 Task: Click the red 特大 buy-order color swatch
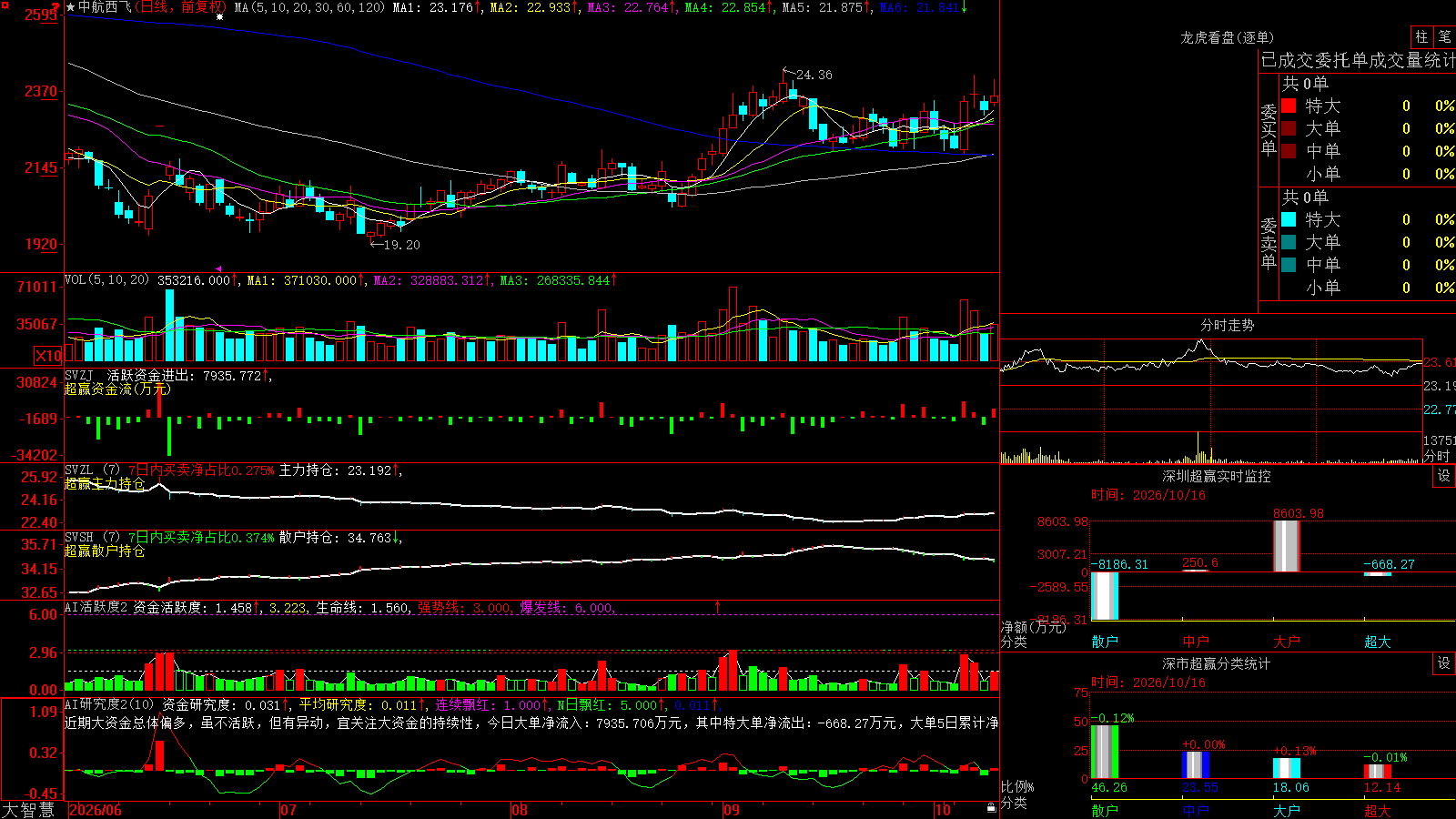point(1289,106)
